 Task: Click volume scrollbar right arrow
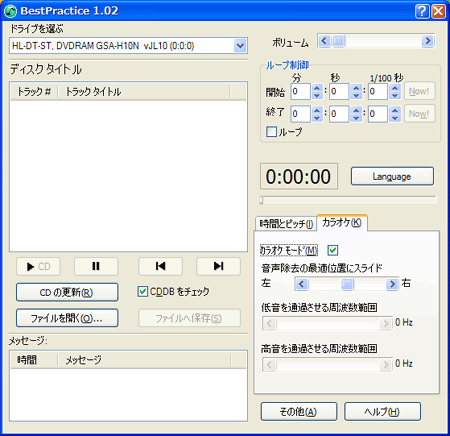coord(427,41)
